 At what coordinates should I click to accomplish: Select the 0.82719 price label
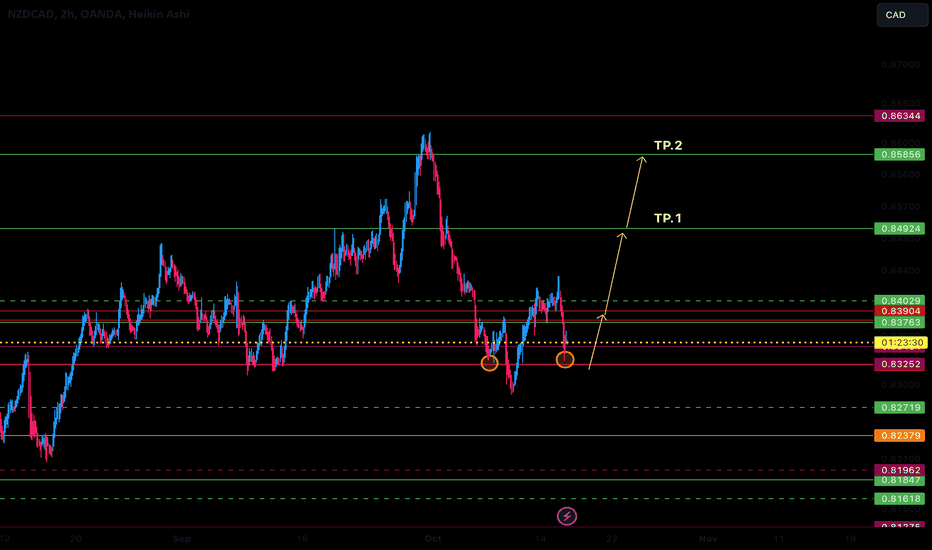(899, 407)
